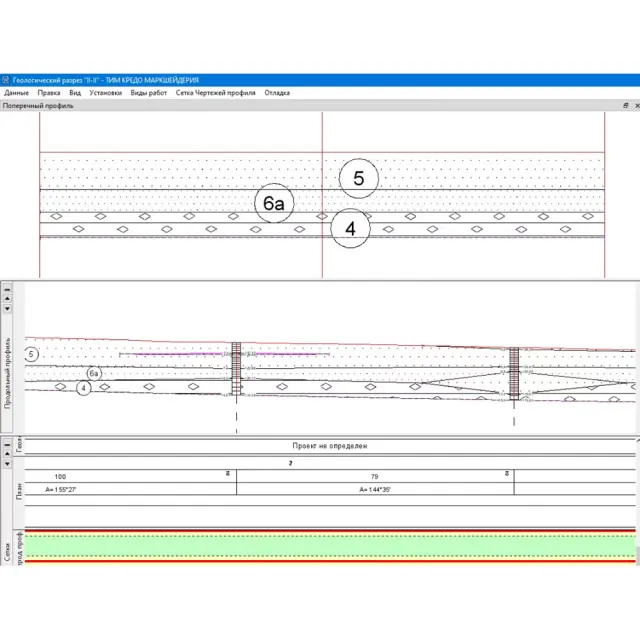Open the Установки menu
This screenshot has width=640, height=640.
[105, 93]
